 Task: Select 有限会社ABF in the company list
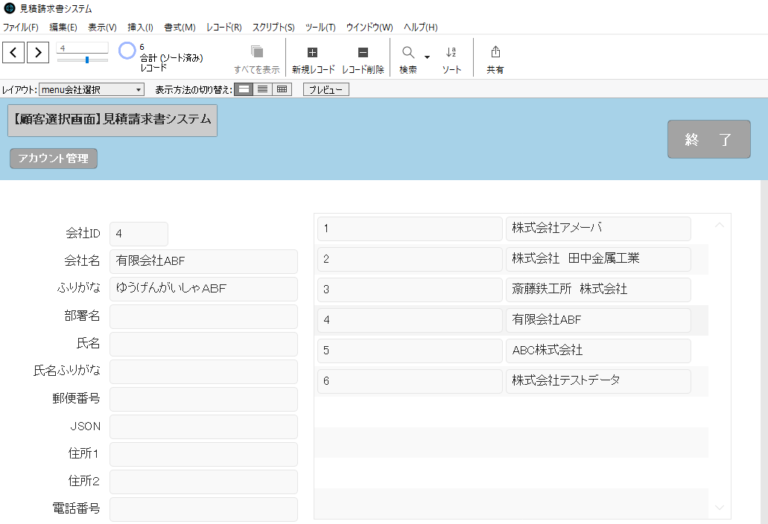598,320
